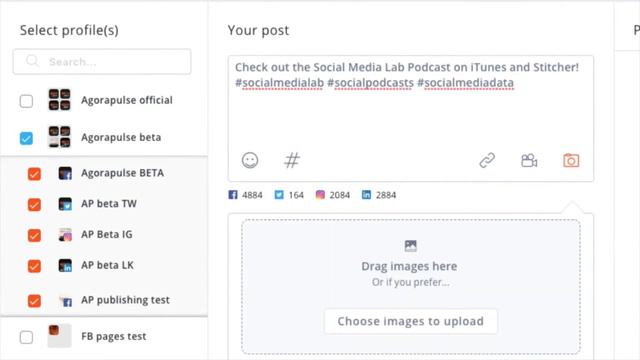Click the search magnifier icon
The image size is (640, 360).
tap(32, 61)
